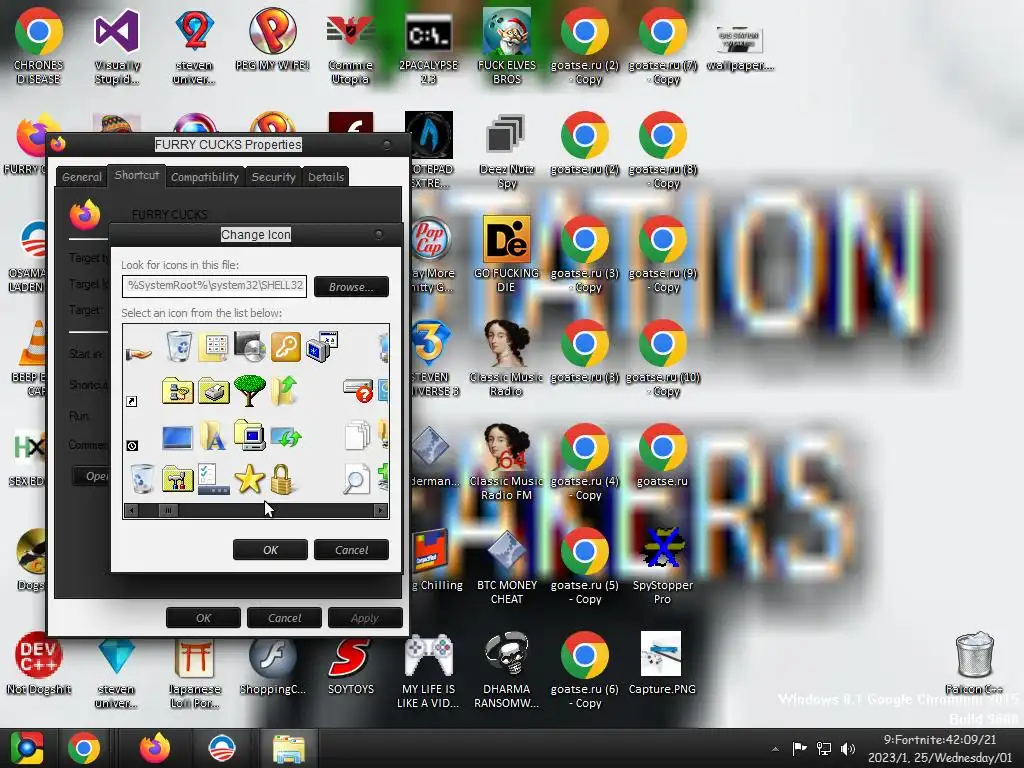This screenshot has width=1024, height=768.
Task: Select the folder with green up arrow icon
Action: (284, 391)
